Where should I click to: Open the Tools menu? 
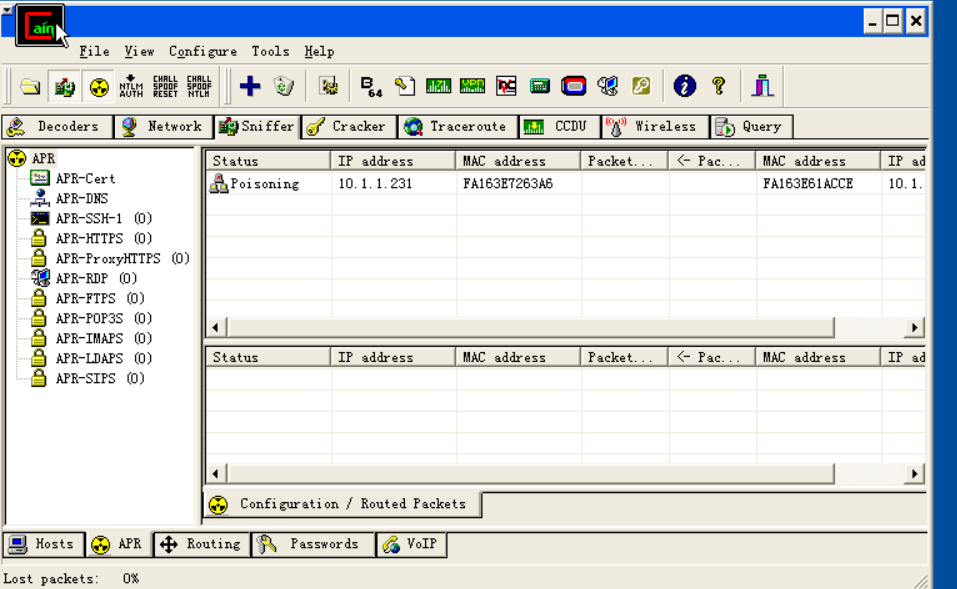pos(270,51)
